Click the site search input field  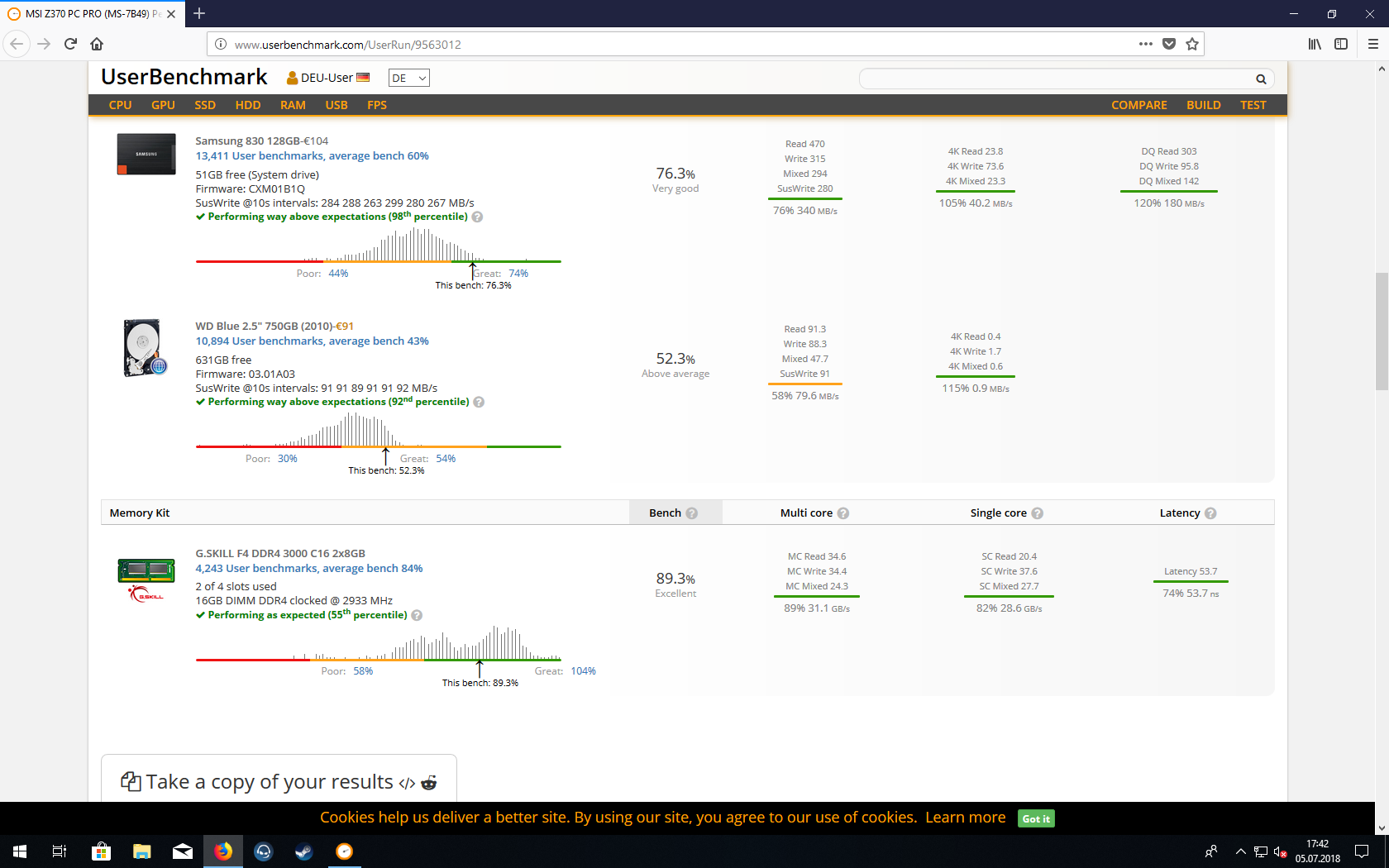pos(1057,79)
